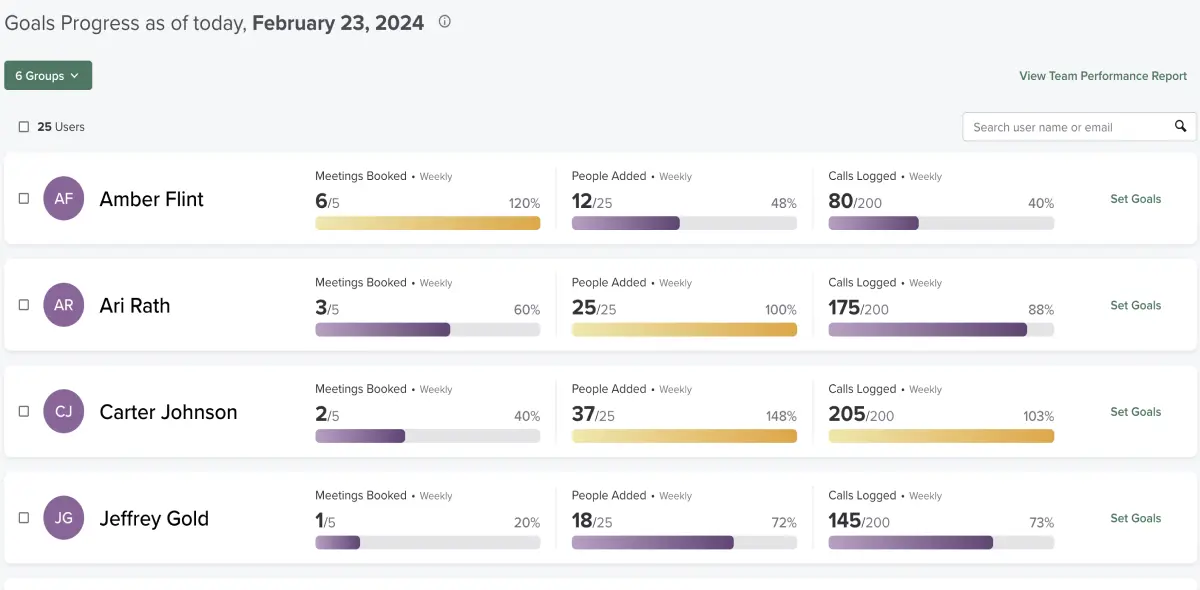Click the Ari Rath user name

(x=135, y=305)
